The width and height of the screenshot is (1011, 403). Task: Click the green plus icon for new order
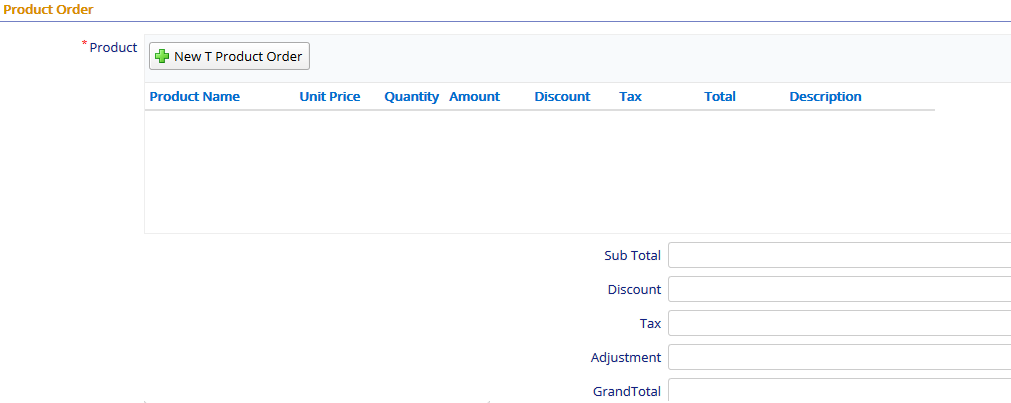pyautogui.click(x=162, y=57)
